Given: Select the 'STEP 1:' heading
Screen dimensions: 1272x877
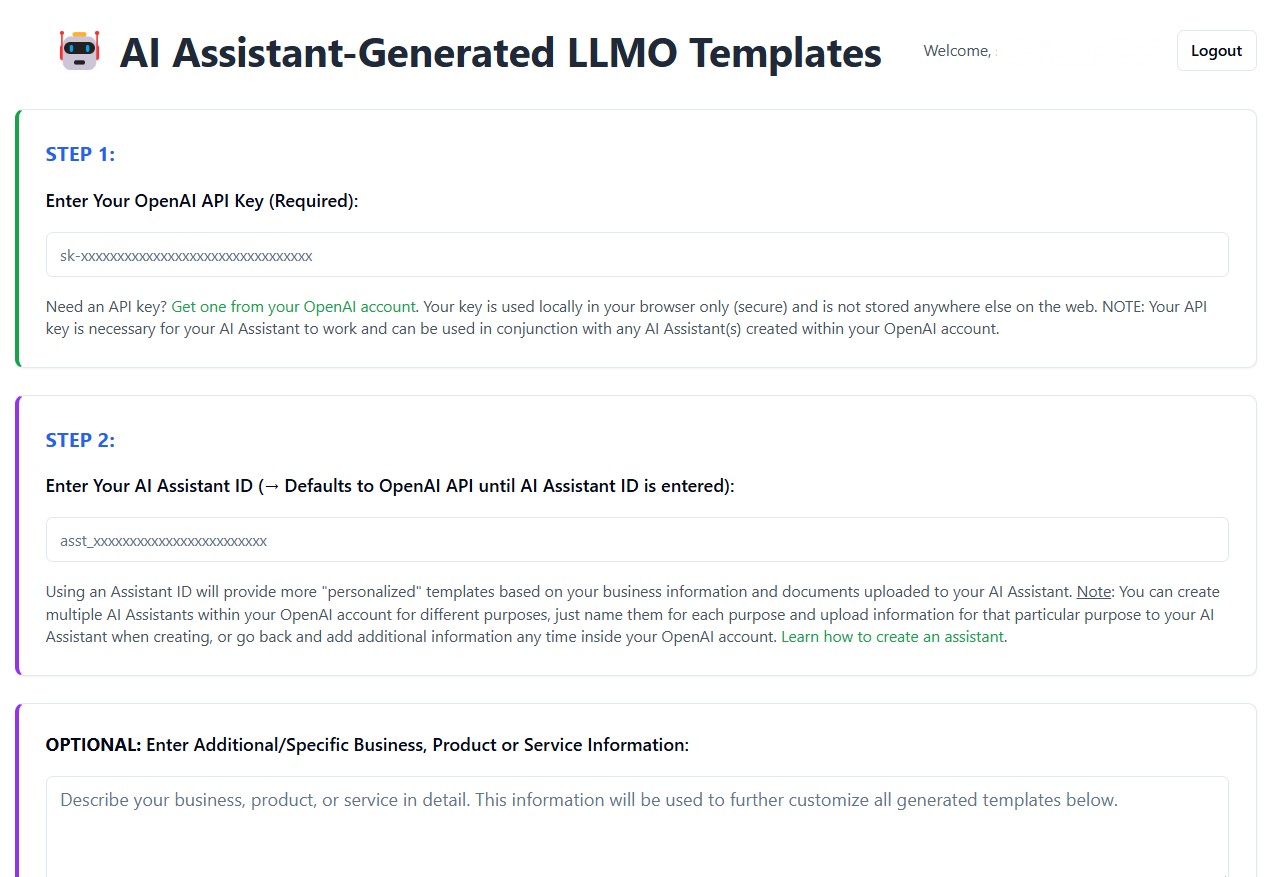Looking at the screenshot, I should (x=81, y=154).
